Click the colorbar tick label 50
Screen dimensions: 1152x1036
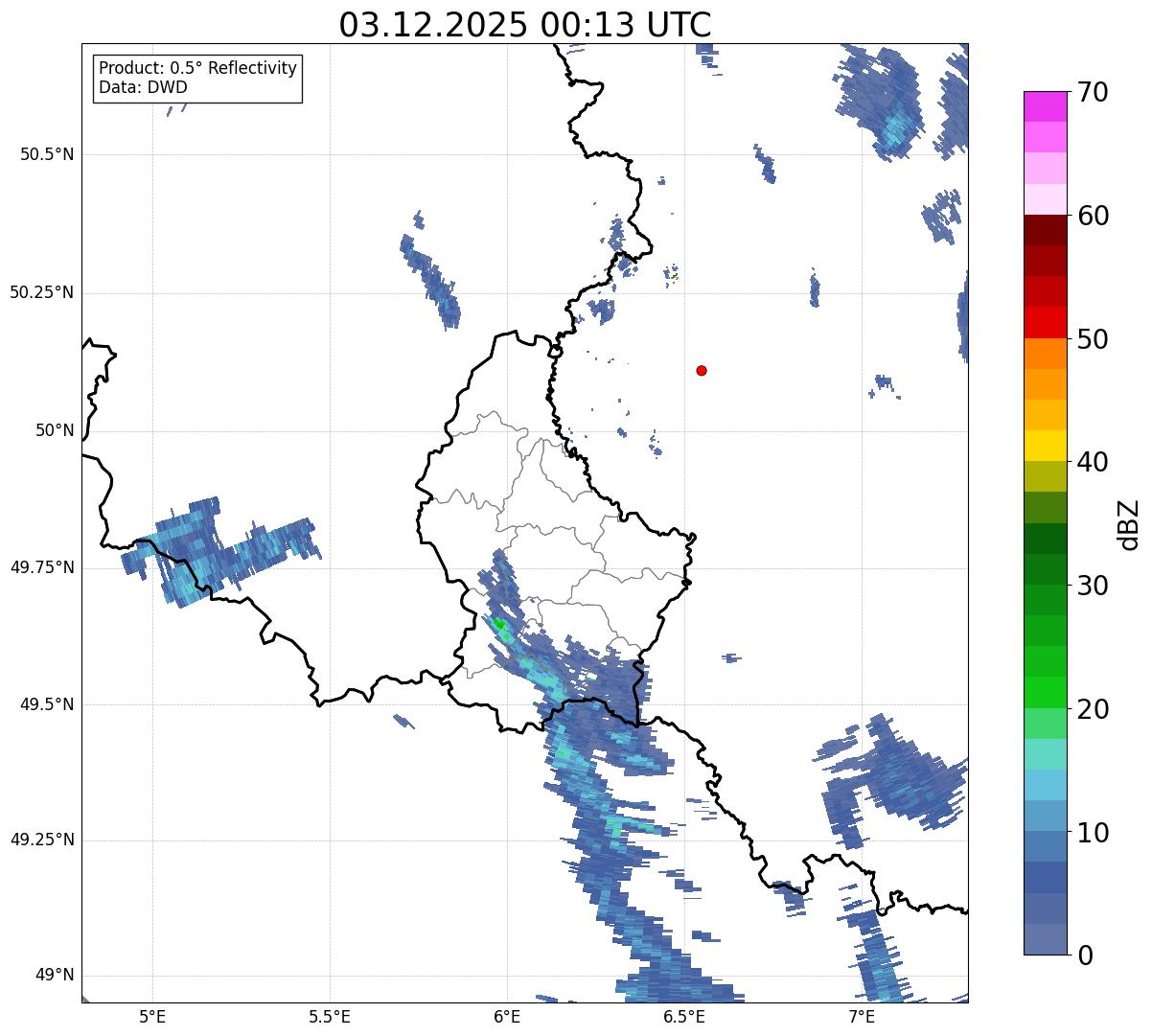pyautogui.click(x=1093, y=340)
